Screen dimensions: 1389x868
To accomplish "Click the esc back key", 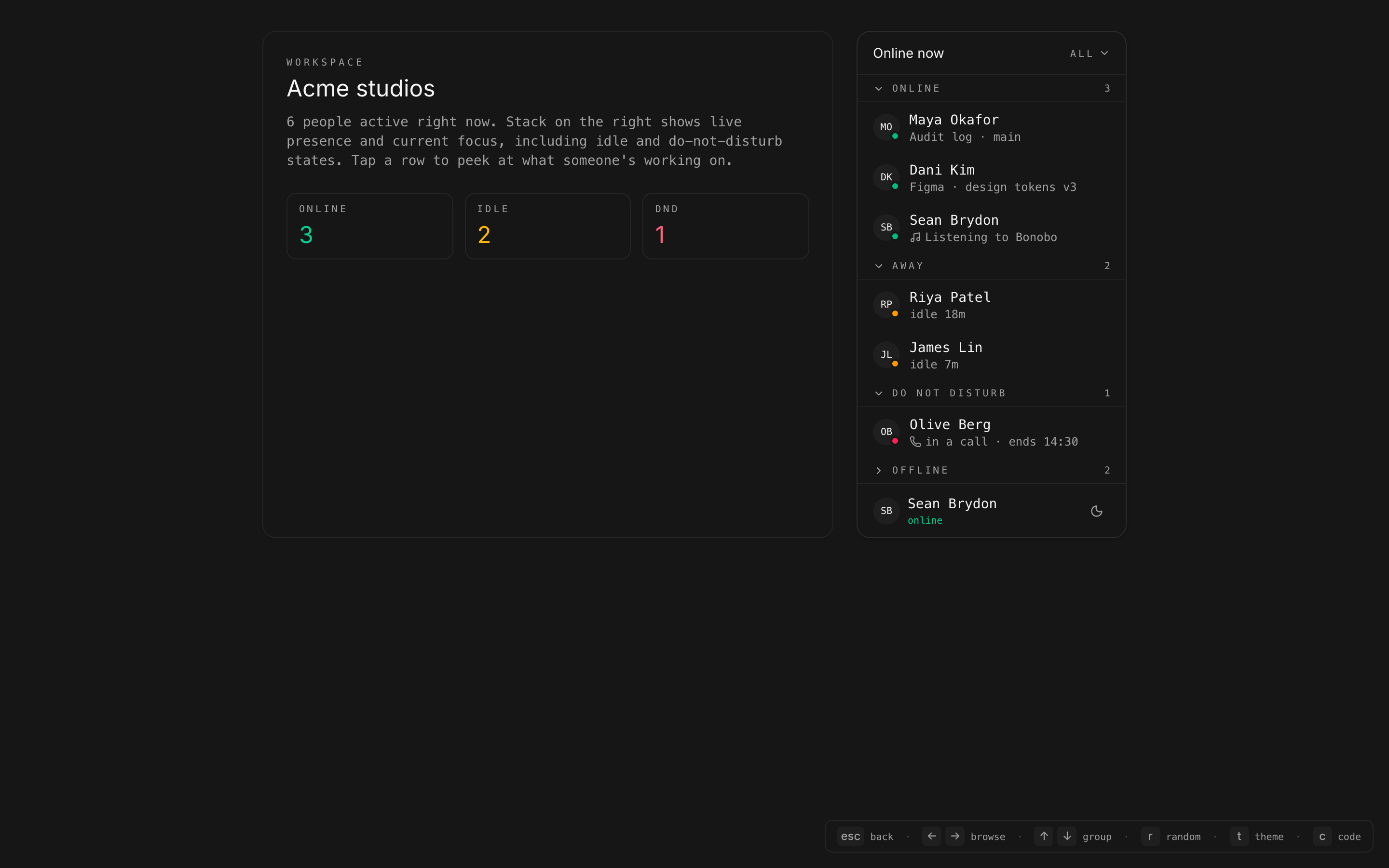I will coord(850,837).
